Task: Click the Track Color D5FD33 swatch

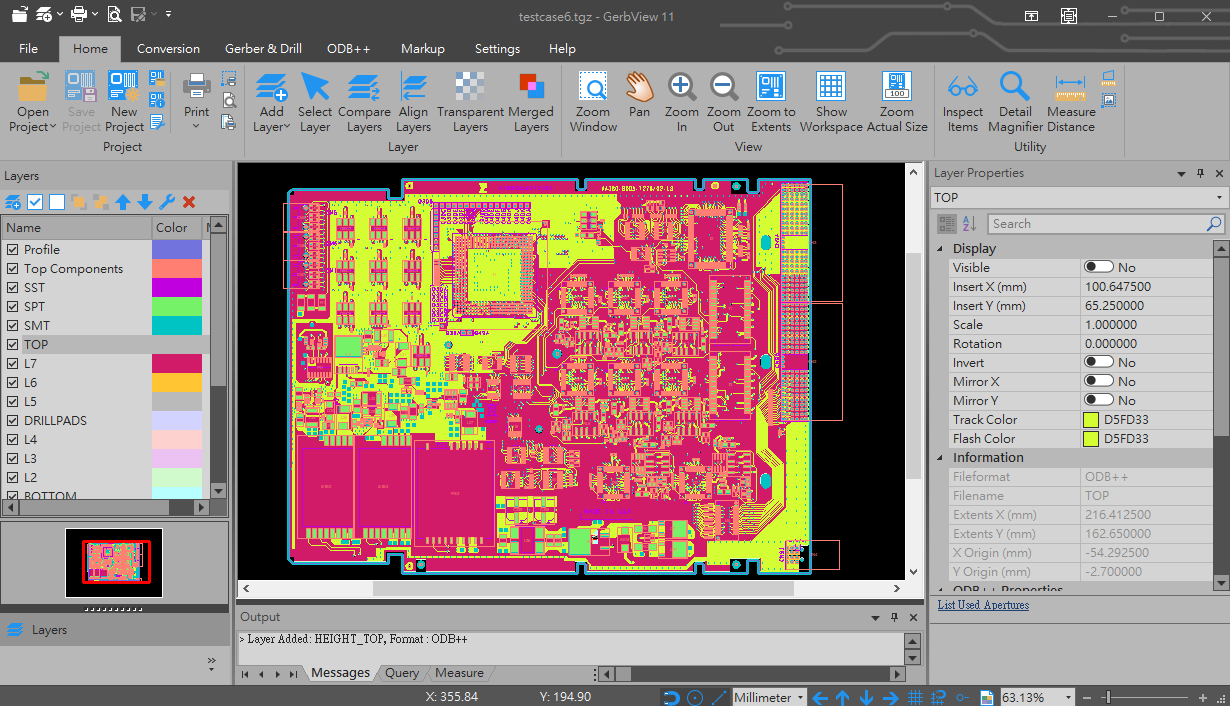Action: pyautogui.click(x=1091, y=420)
